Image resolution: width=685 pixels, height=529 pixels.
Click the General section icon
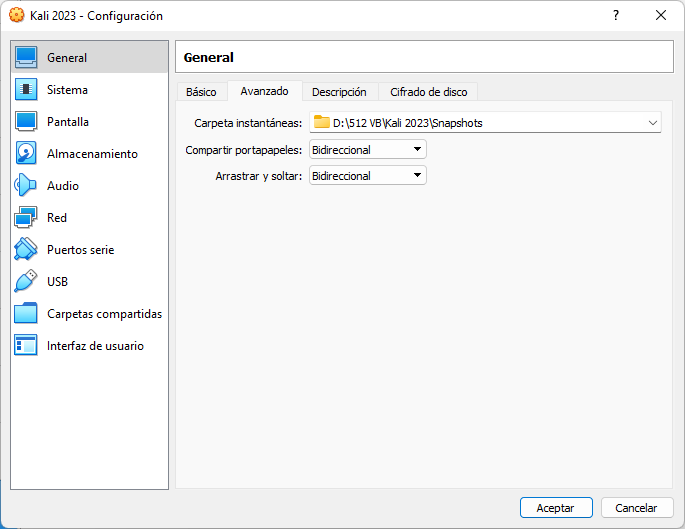coord(26,57)
